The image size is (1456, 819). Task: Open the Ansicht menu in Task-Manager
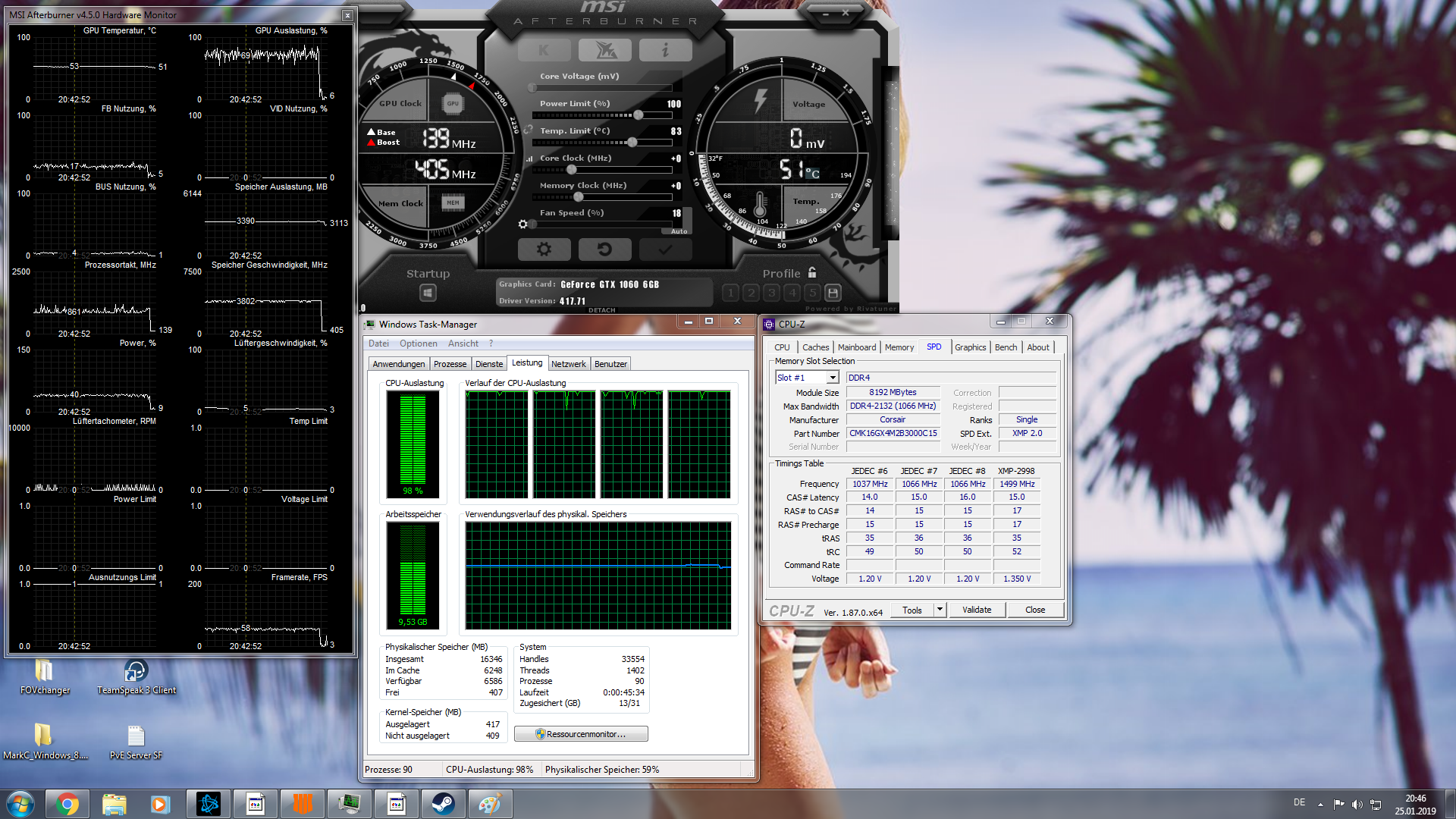[463, 344]
